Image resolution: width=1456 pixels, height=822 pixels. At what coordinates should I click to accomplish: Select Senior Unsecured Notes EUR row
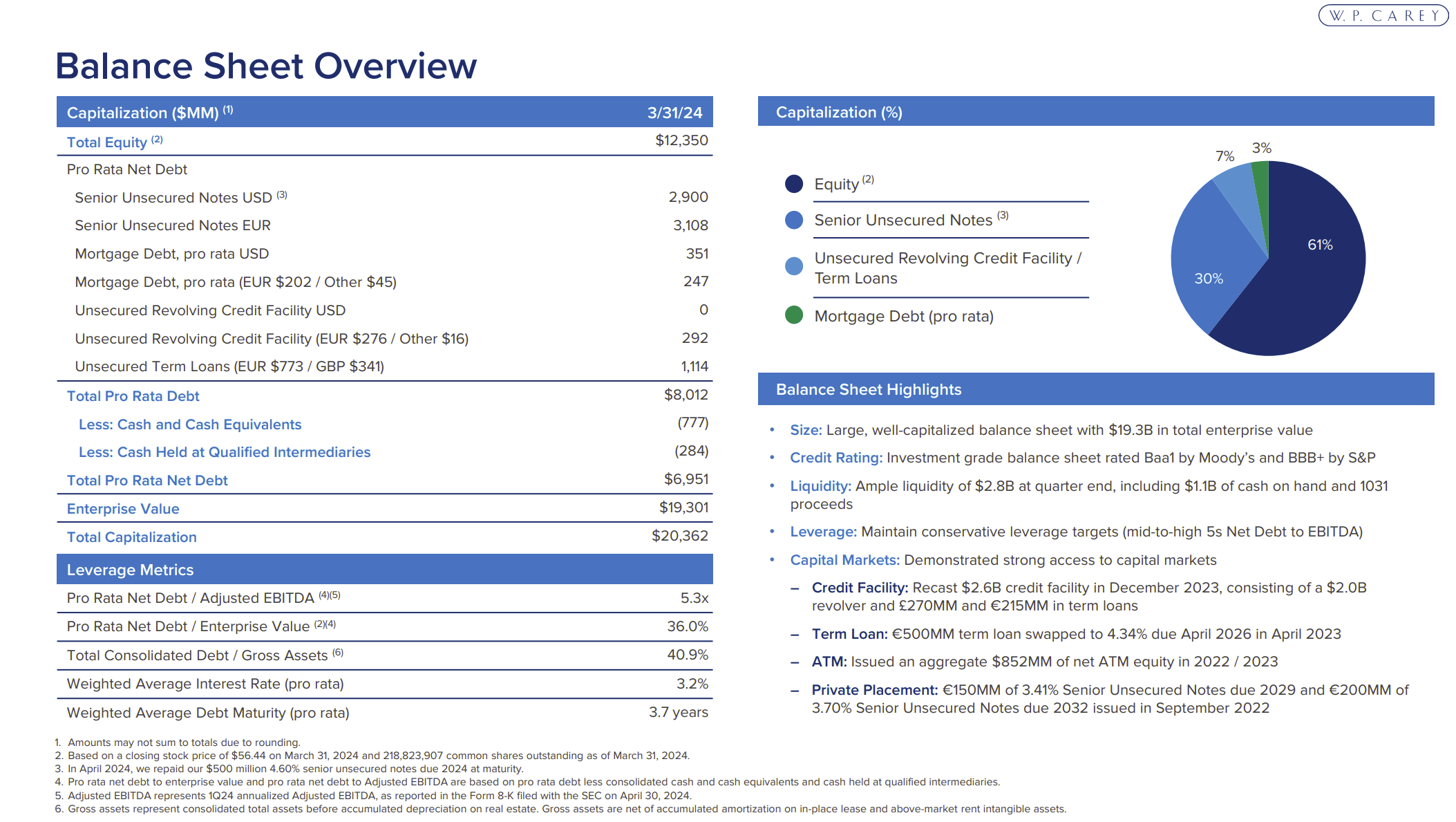point(385,225)
